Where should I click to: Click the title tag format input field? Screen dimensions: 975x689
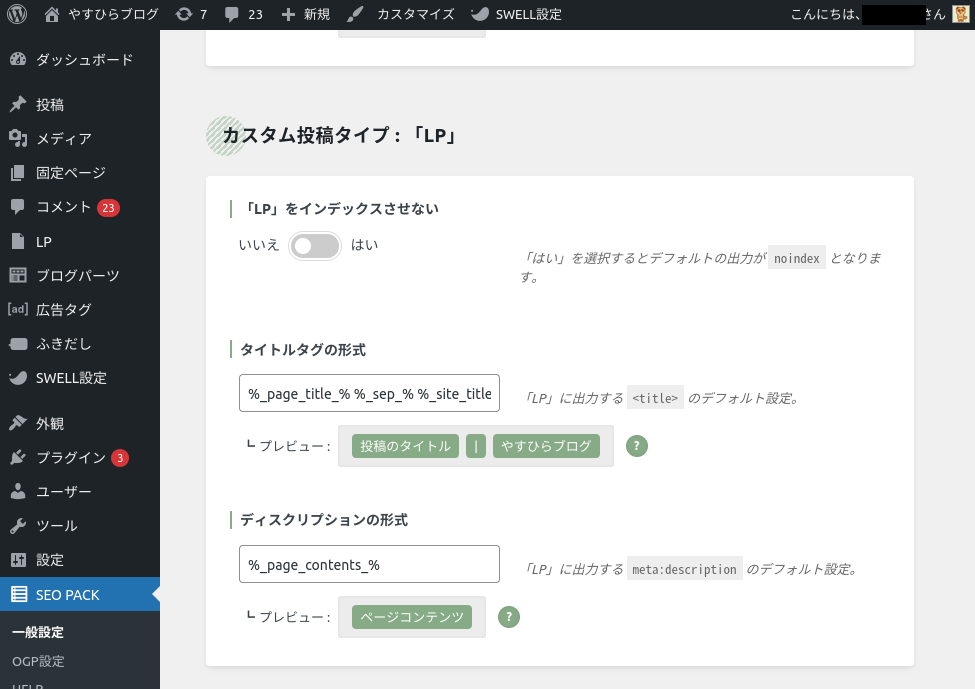369,394
